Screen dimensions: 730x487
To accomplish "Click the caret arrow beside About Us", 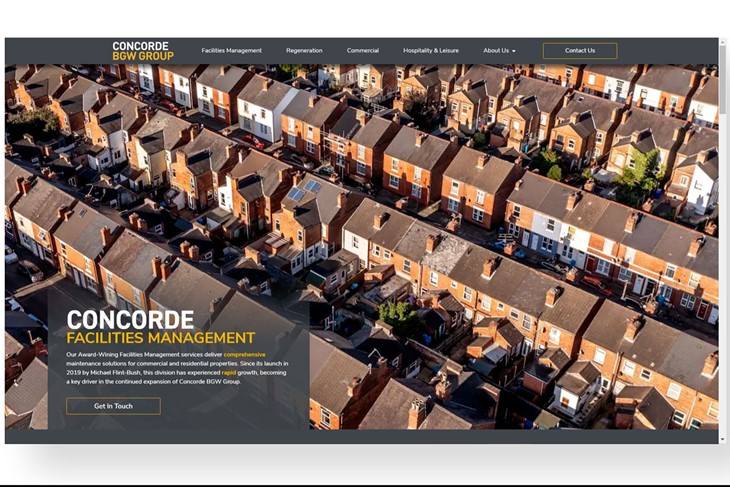I will [x=514, y=51].
